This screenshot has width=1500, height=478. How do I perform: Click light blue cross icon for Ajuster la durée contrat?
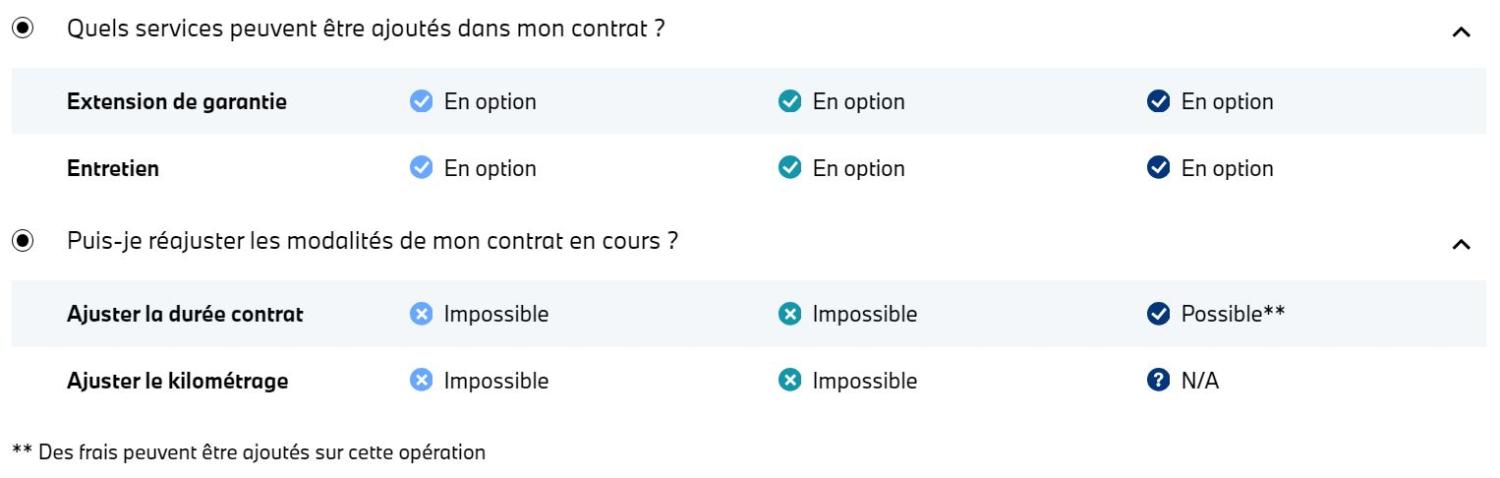(x=421, y=314)
